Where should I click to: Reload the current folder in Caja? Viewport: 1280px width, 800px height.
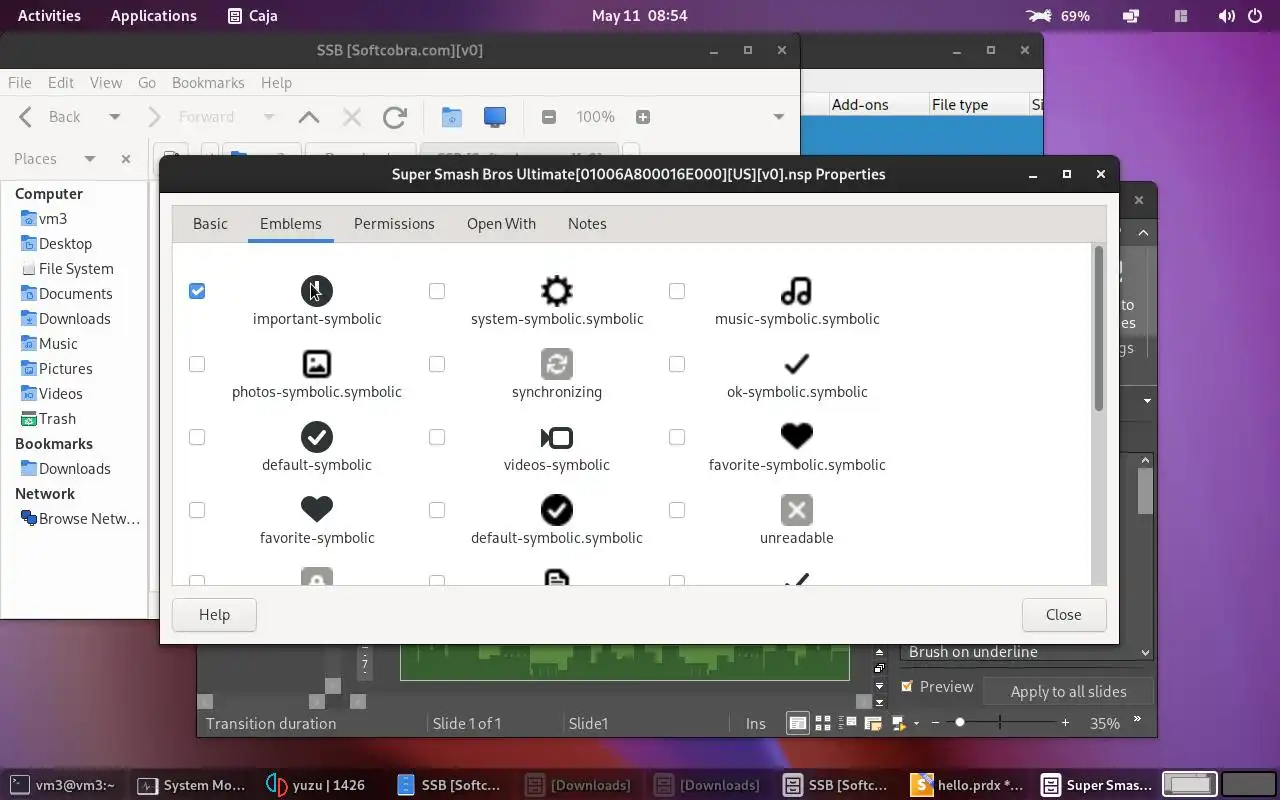(395, 117)
